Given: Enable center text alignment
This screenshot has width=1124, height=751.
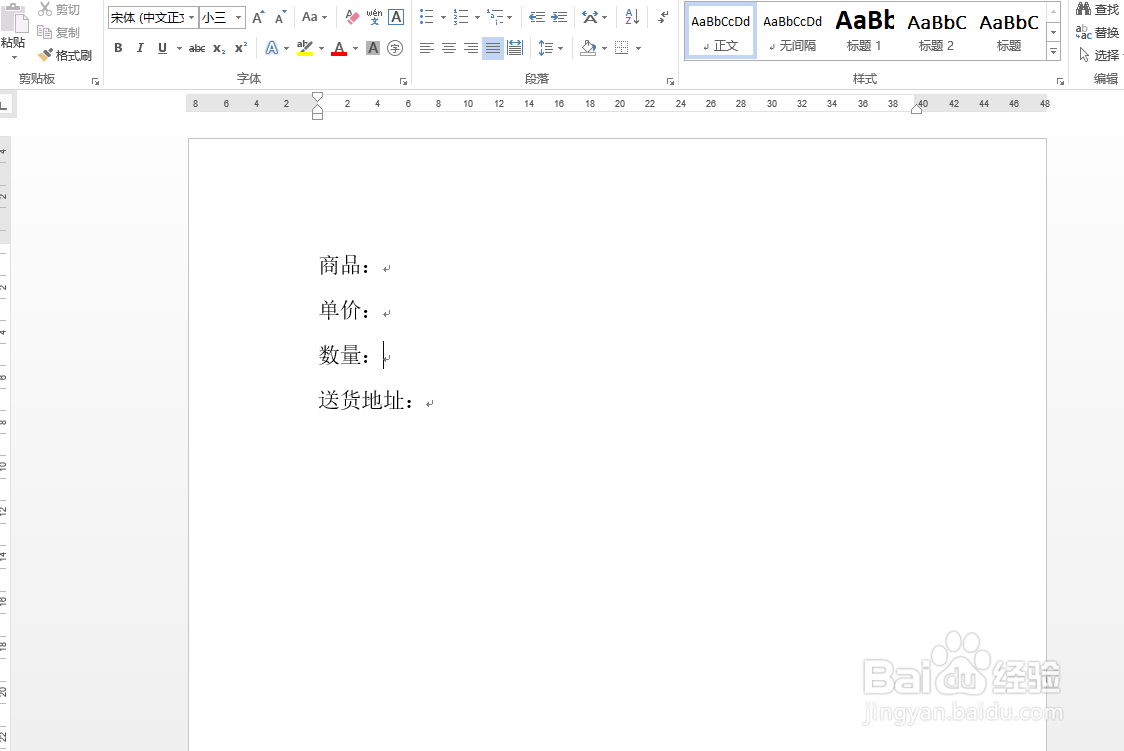Looking at the screenshot, I should click(x=447, y=47).
